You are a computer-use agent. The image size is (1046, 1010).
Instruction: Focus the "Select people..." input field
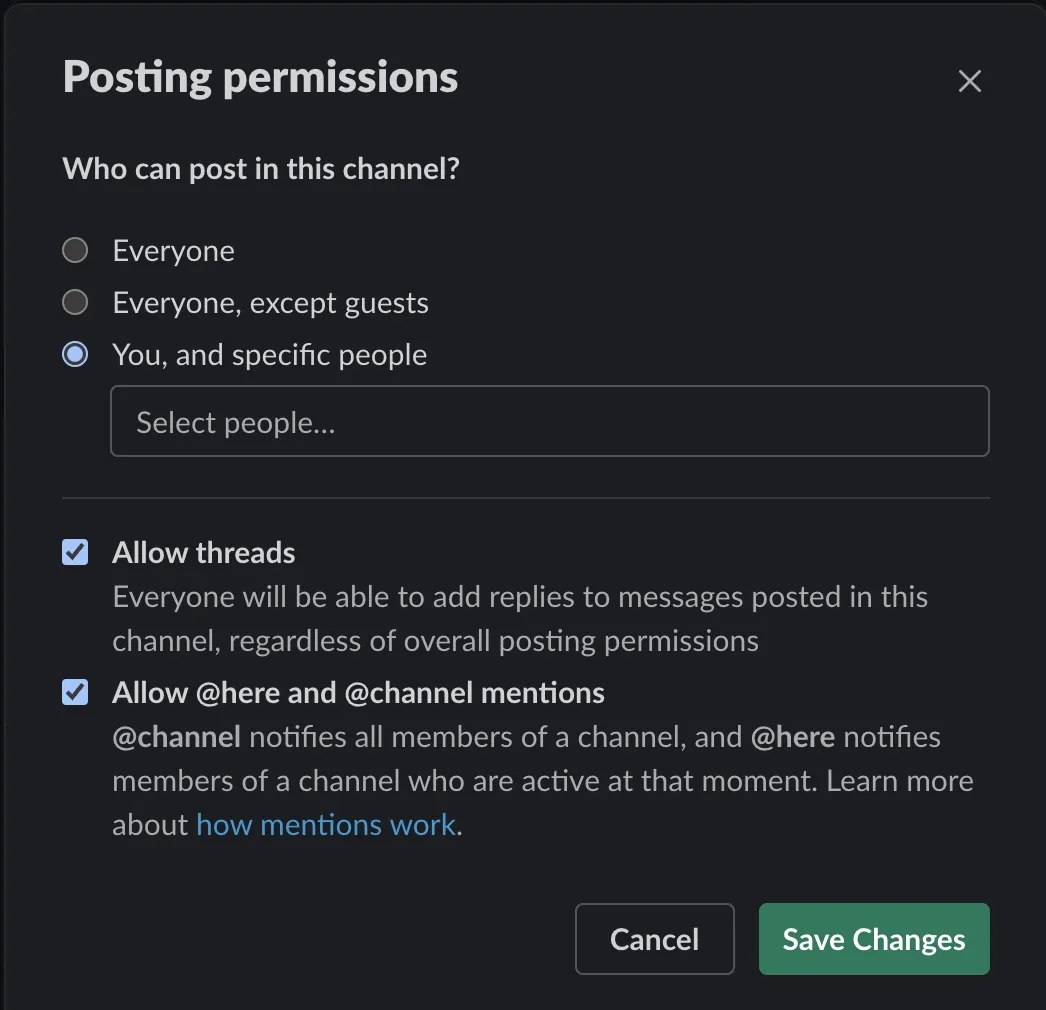(549, 422)
